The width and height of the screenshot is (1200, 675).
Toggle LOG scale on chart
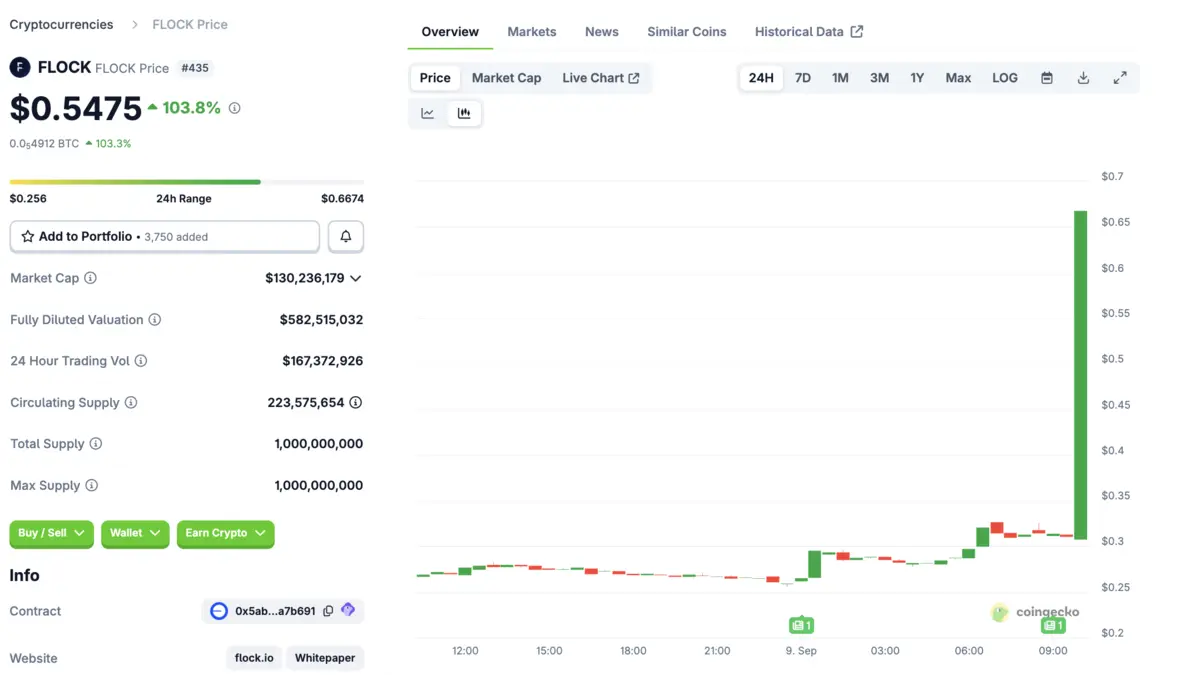click(x=1004, y=78)
